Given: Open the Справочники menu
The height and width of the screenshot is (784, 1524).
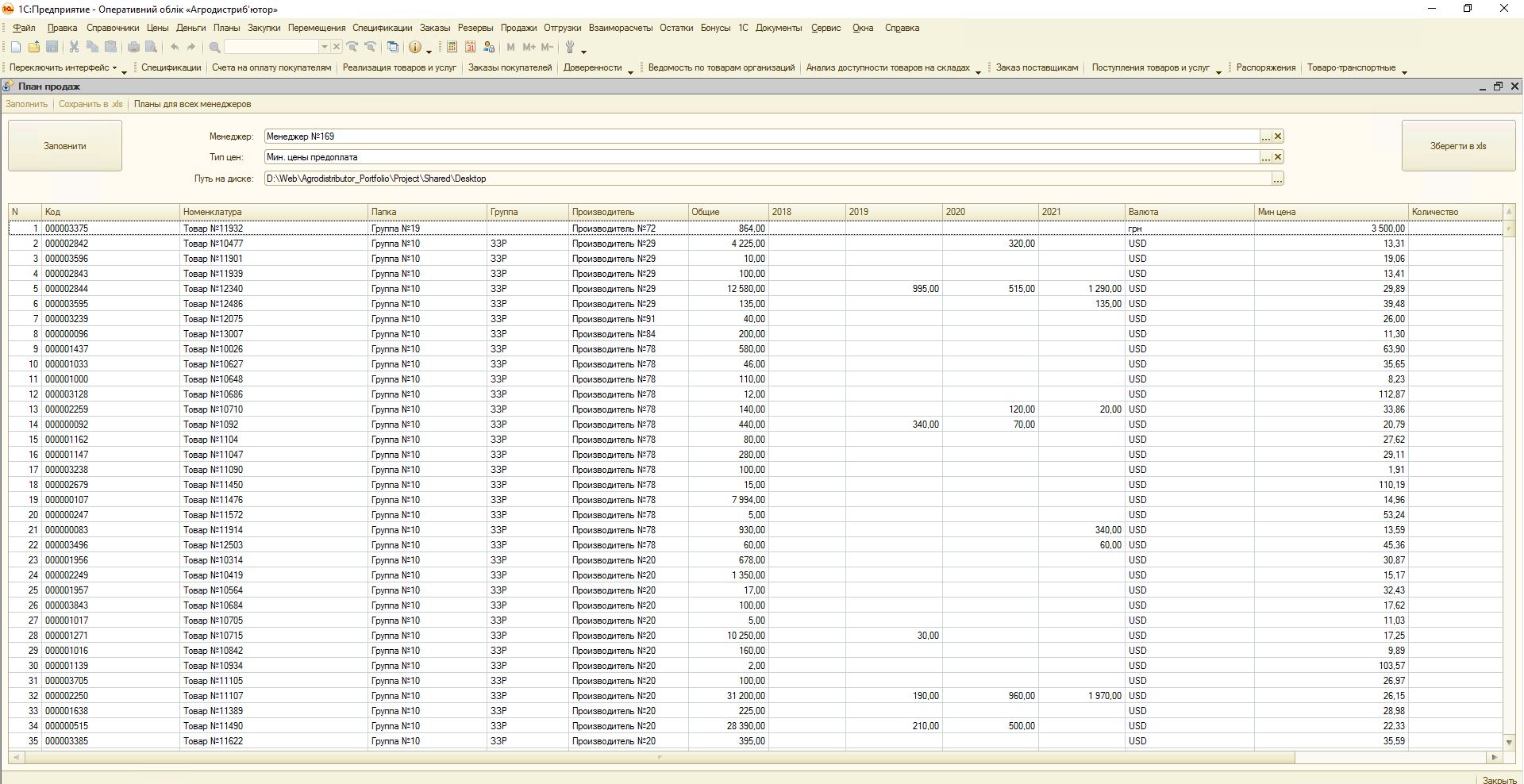Looking at the screenshot, I should (x=113, y=28).
